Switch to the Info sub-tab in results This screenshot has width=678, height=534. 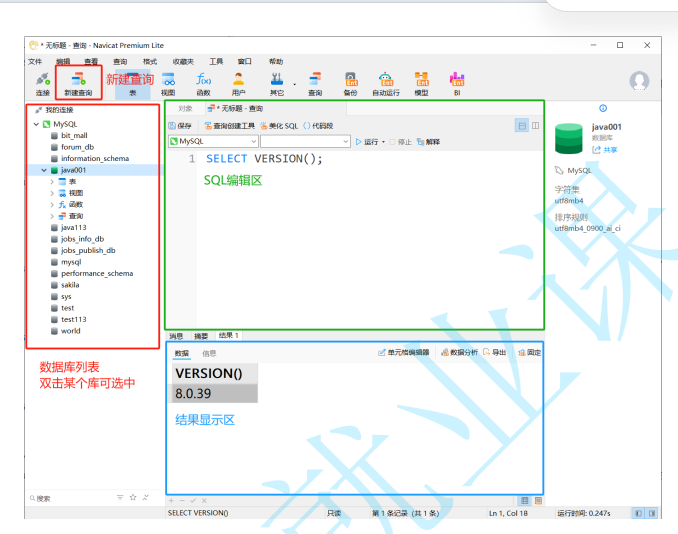click(209, 353)
